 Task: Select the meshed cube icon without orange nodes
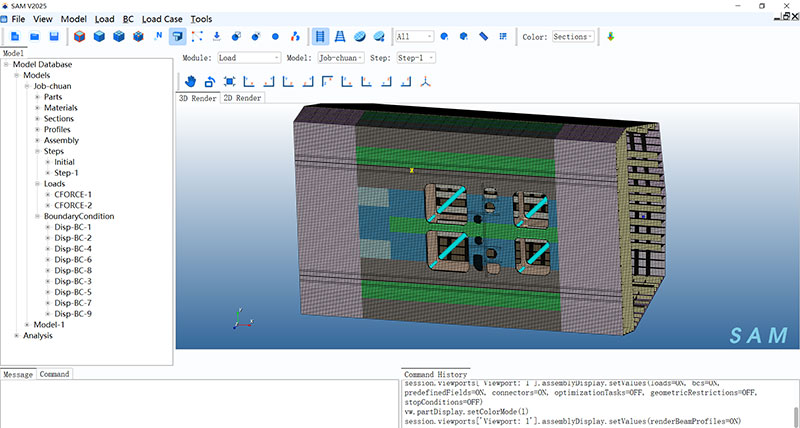(x=119, y=37)
